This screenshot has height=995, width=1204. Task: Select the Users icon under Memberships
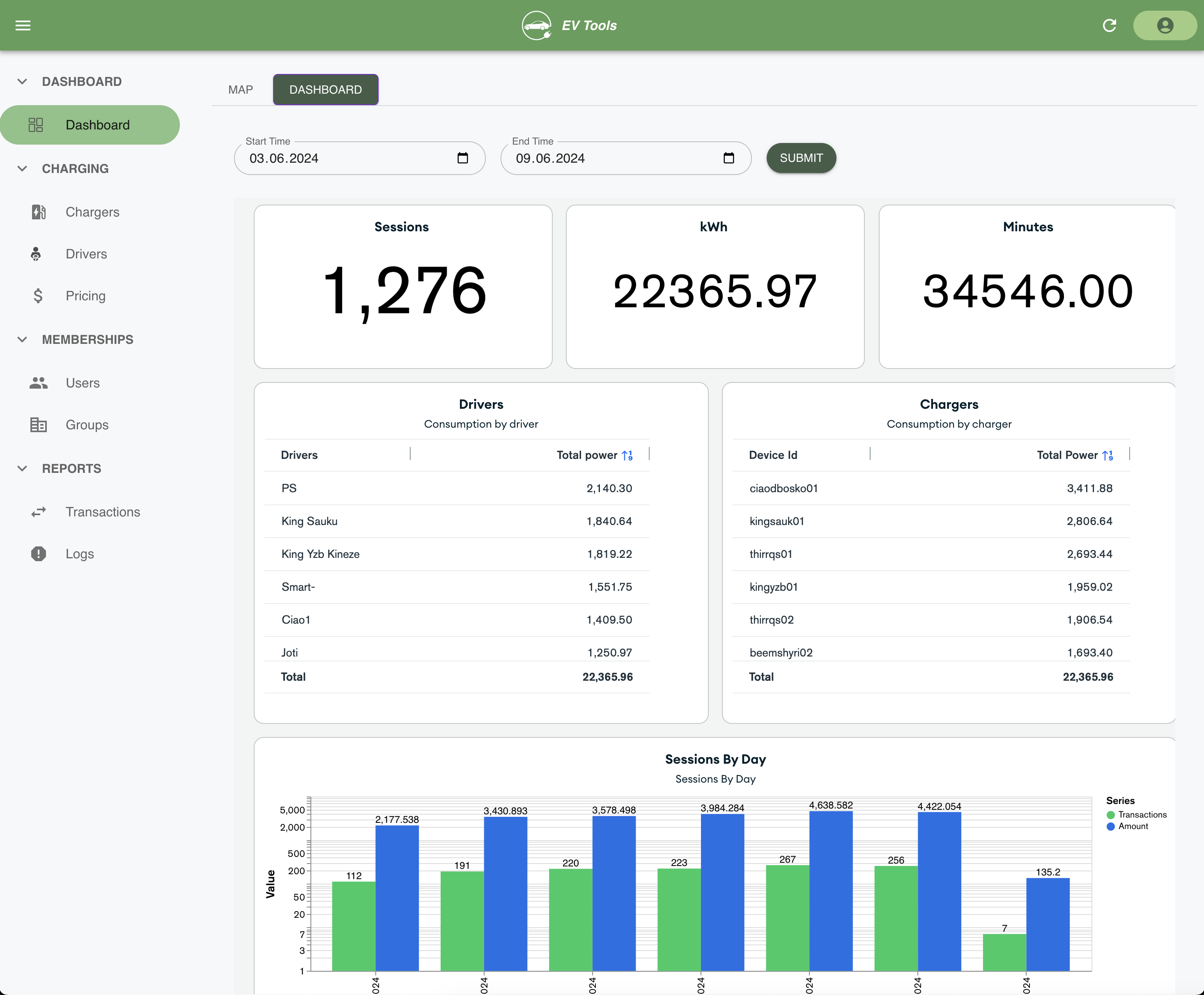[x=38, y=382]
